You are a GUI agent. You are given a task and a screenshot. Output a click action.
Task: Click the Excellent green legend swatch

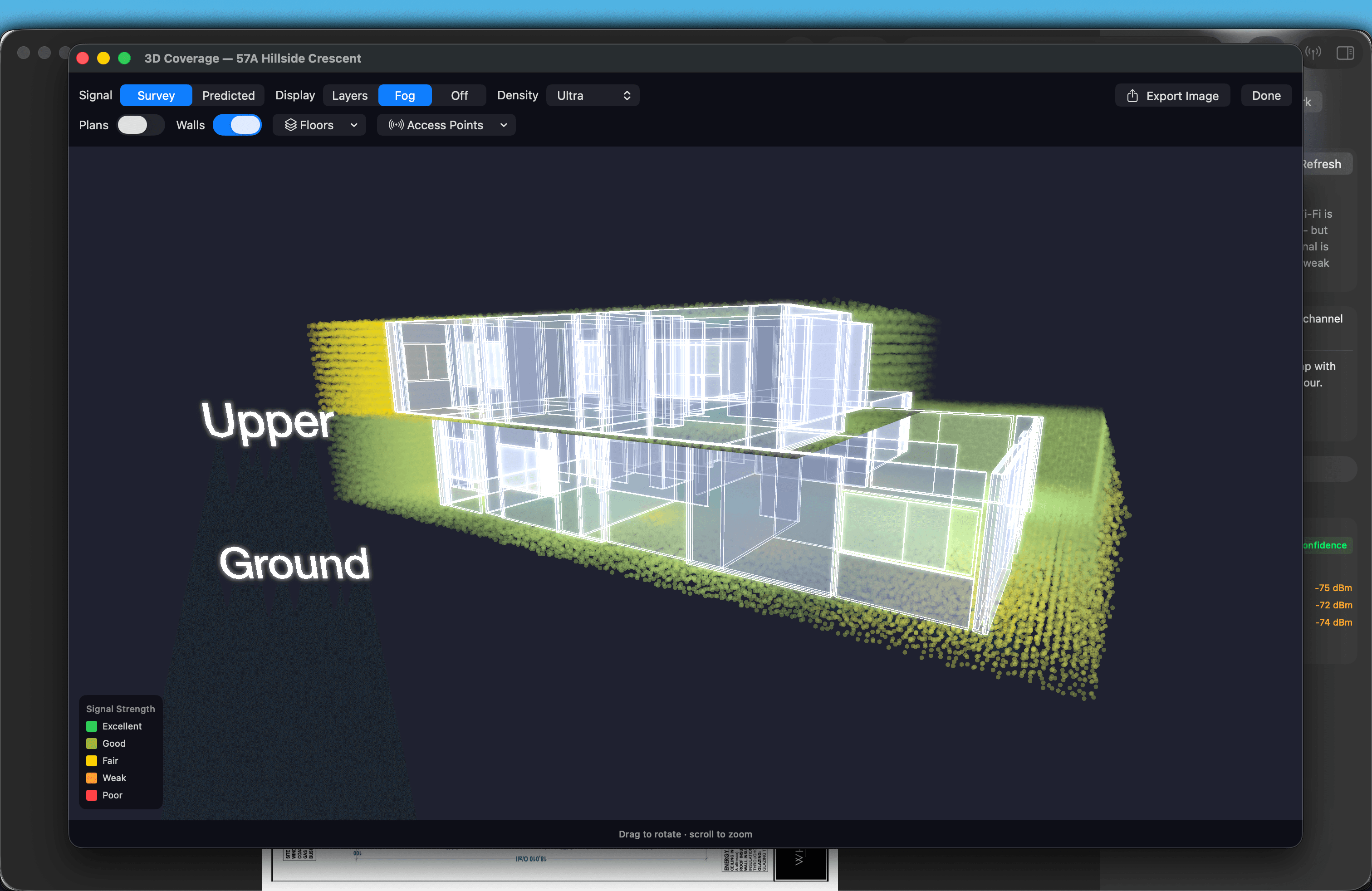coord(92,726)
